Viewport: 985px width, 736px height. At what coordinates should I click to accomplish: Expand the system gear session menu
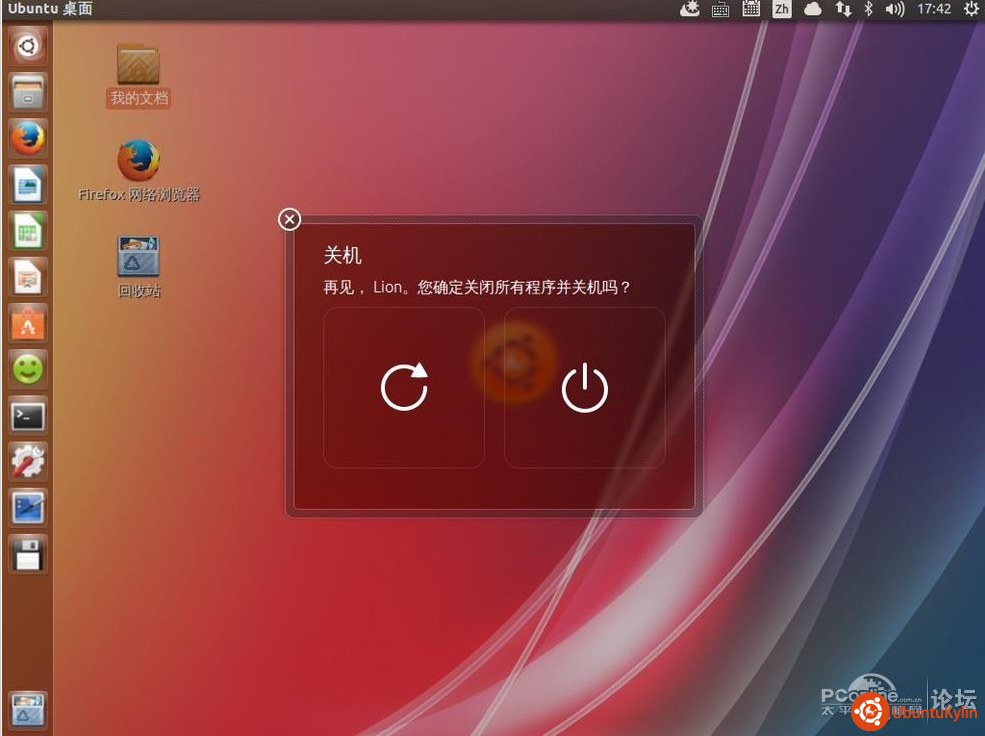970,9
